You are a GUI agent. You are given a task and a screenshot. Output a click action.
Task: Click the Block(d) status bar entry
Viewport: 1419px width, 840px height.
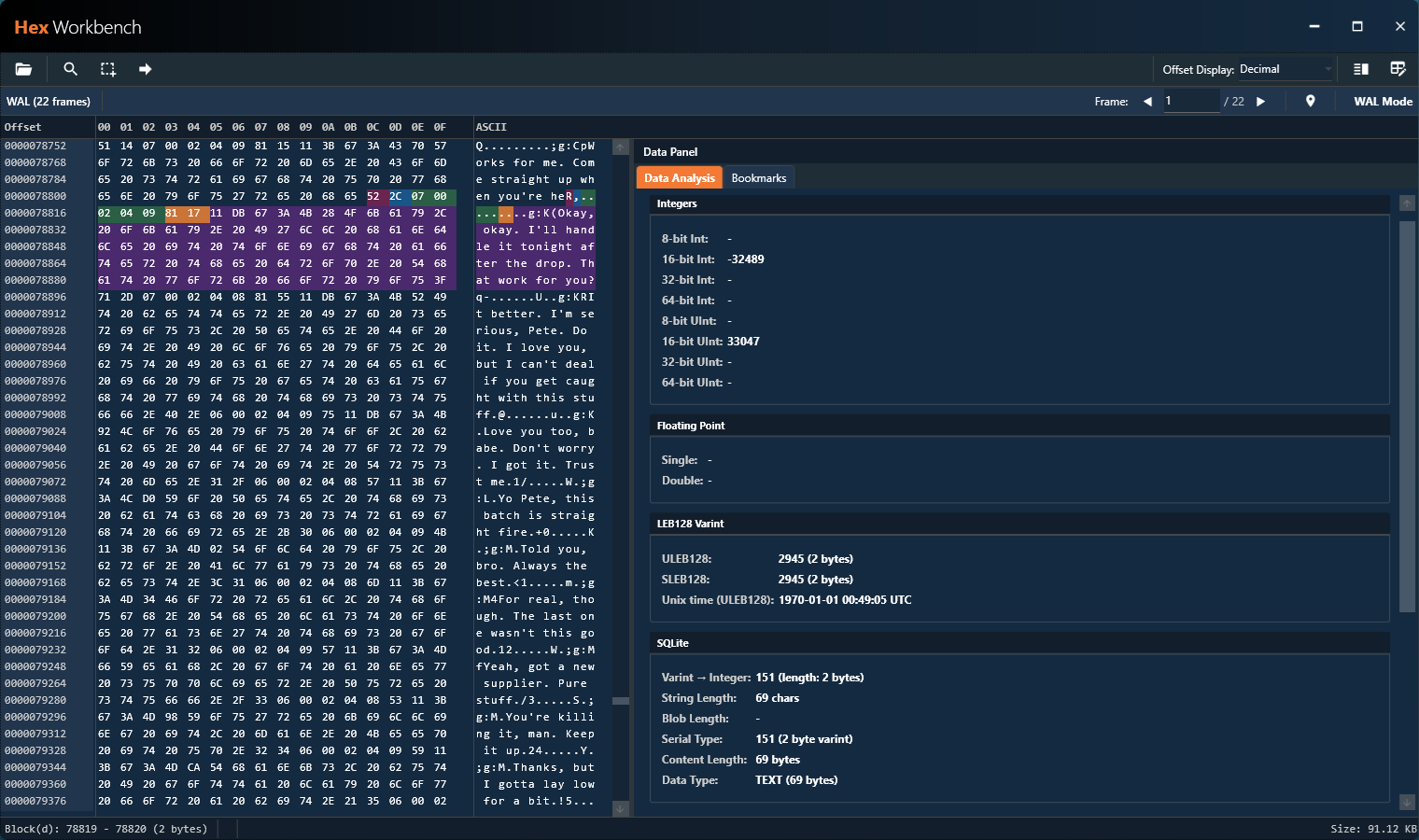click(106, 829)
